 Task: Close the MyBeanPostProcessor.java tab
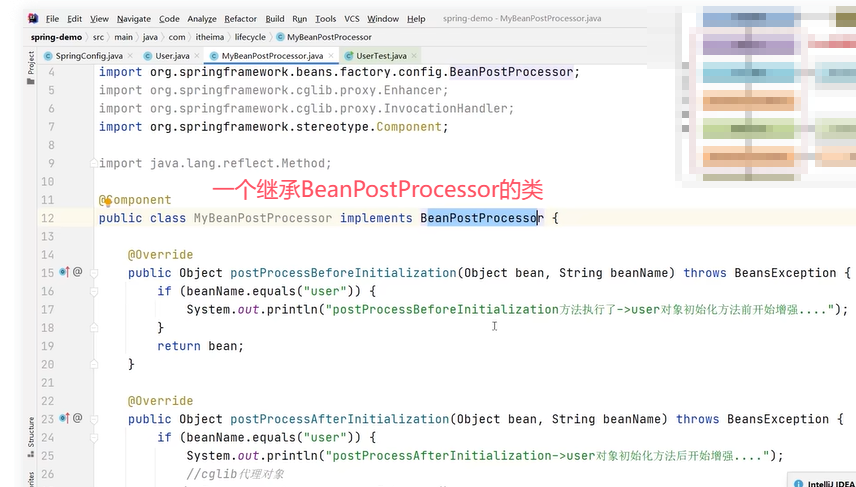[x=330, y=56]
